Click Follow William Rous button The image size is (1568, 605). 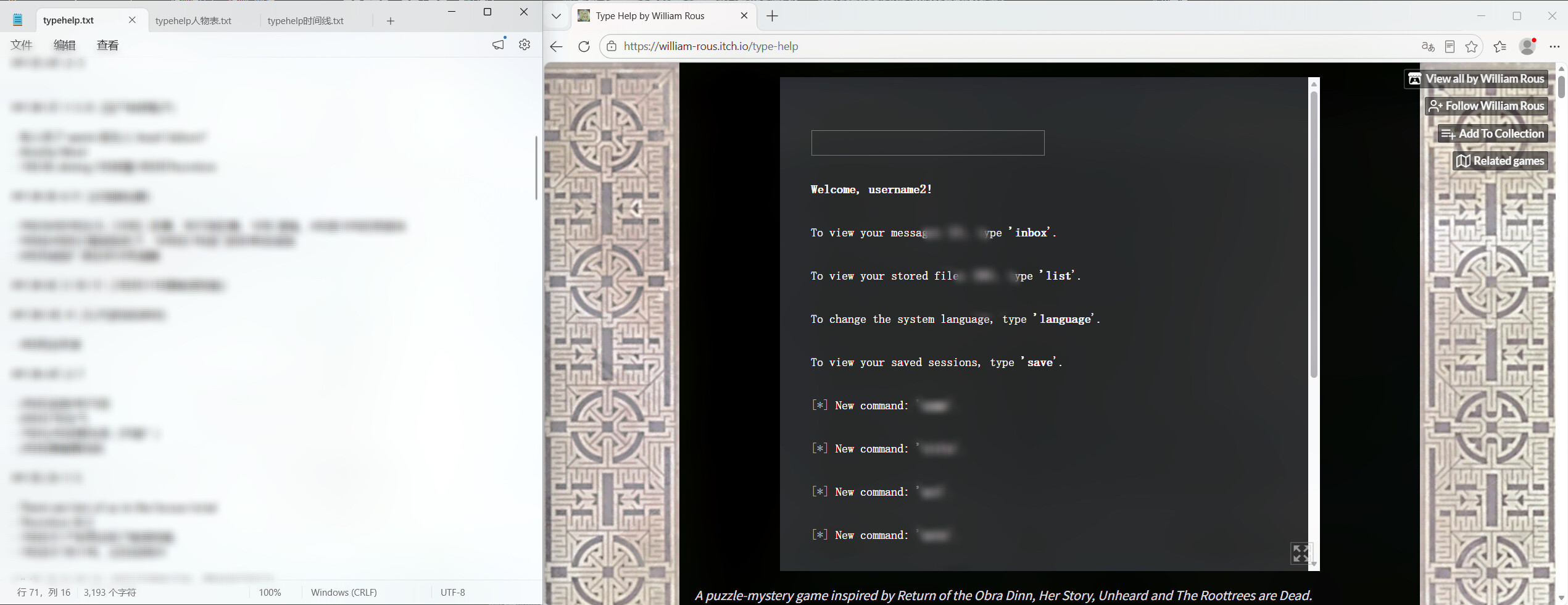coord(1486,106)
